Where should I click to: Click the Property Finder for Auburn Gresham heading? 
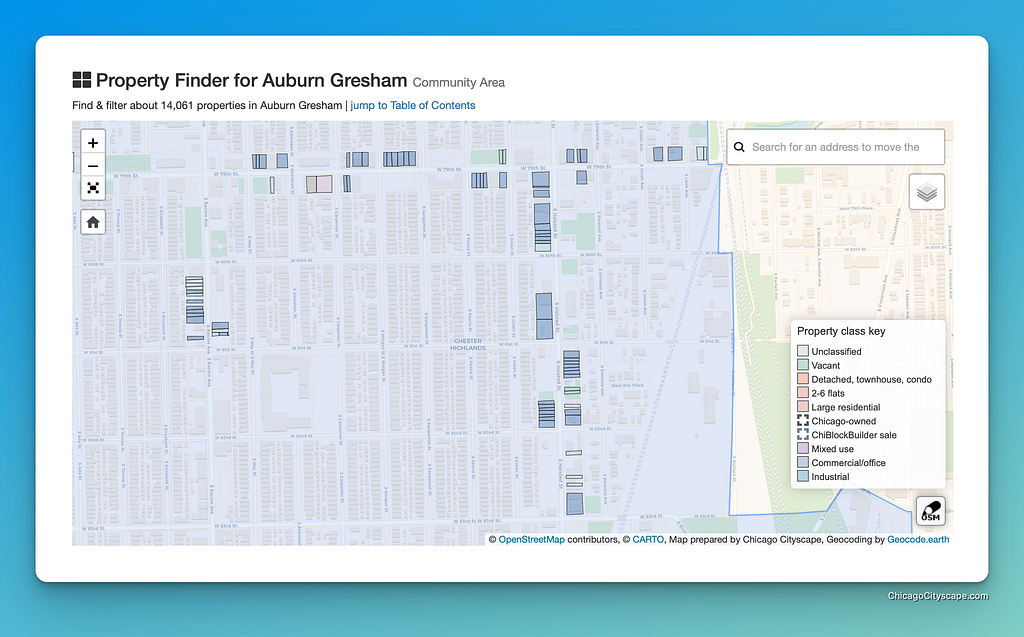251,80
